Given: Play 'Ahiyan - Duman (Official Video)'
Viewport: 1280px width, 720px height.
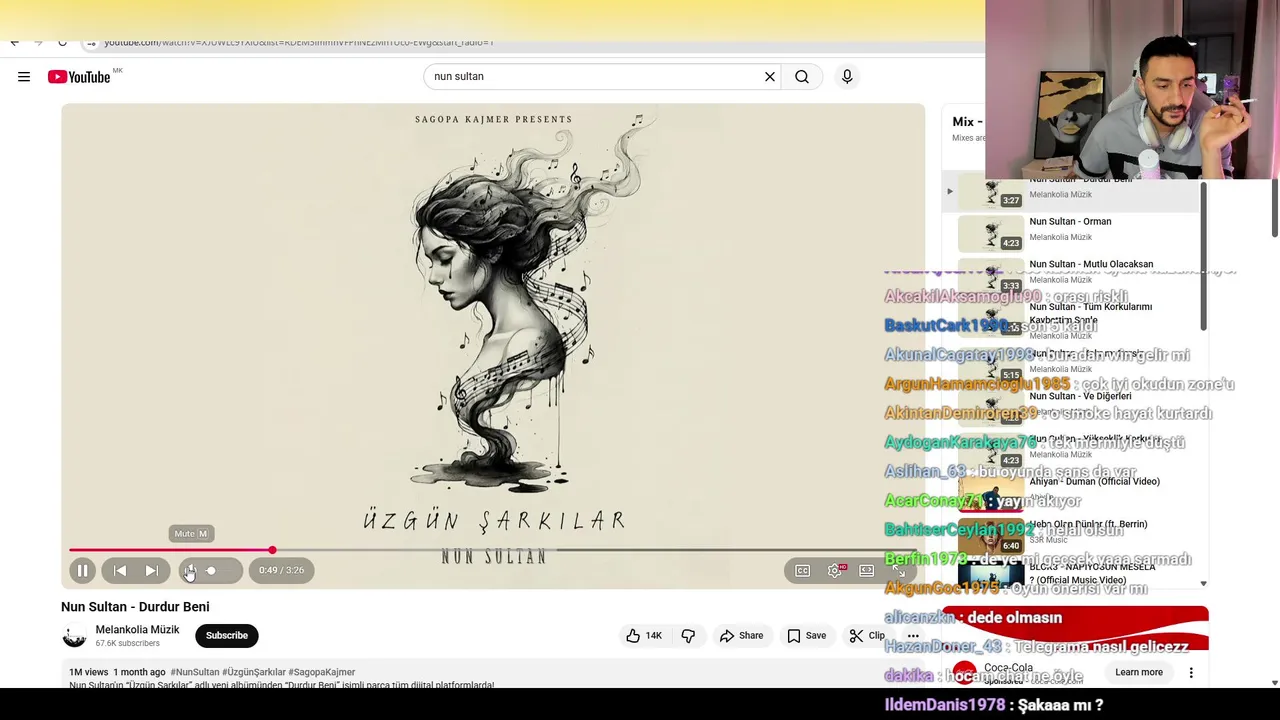Looking at the screenshot, I should point(1094,481).
